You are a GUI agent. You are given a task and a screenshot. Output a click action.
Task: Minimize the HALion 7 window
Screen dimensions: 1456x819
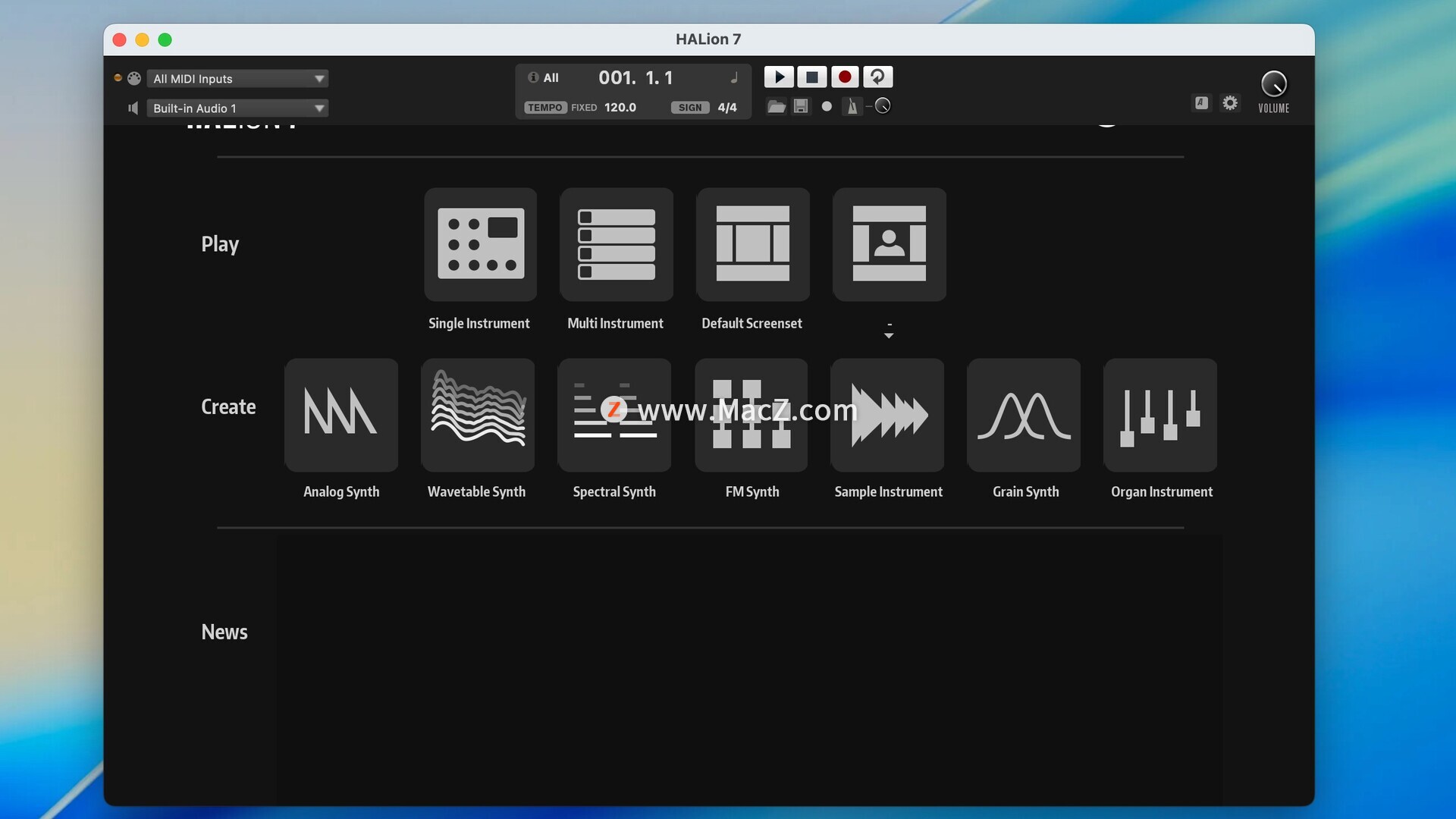142,39
